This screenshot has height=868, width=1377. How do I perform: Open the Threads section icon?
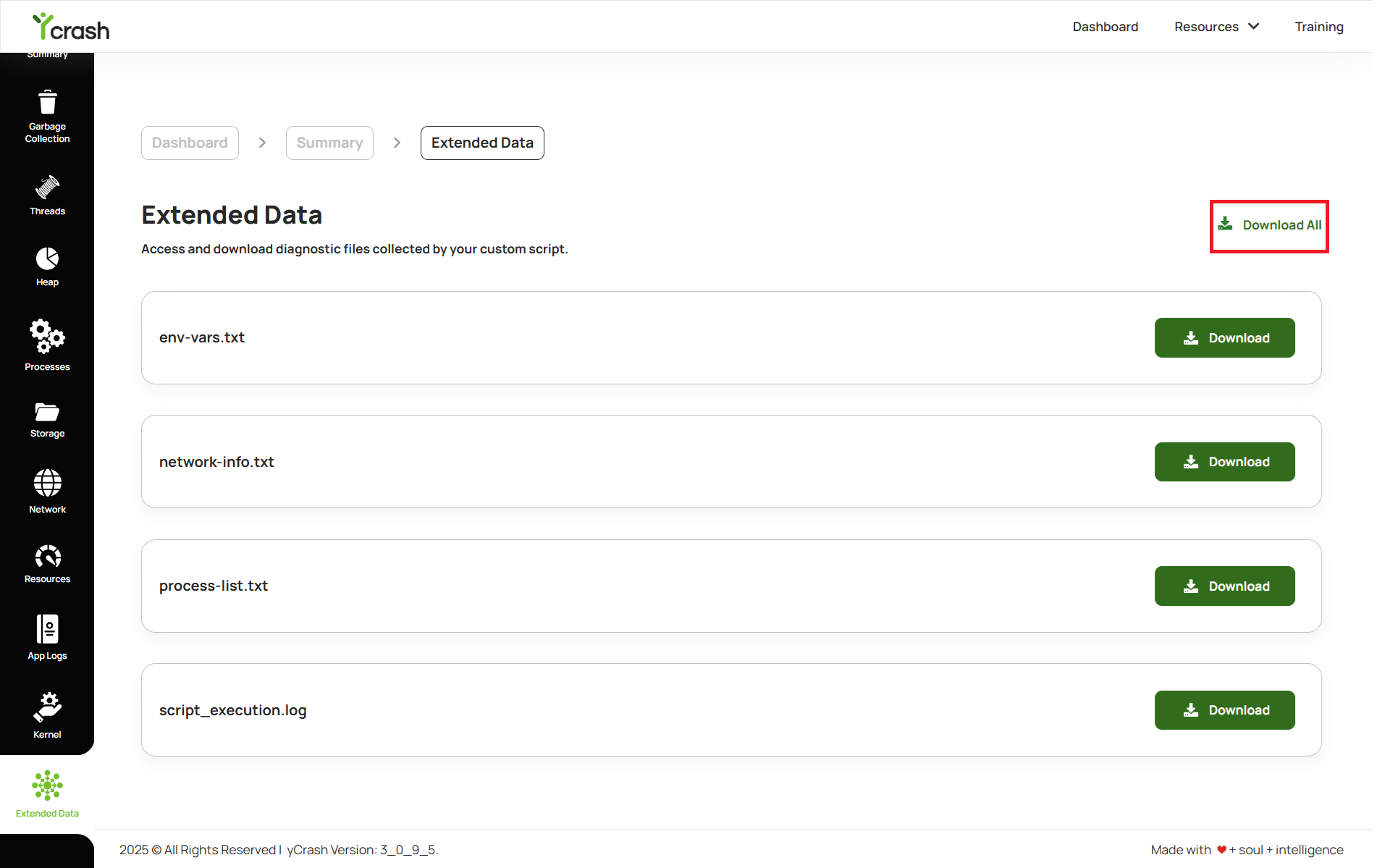coord(47,187)
